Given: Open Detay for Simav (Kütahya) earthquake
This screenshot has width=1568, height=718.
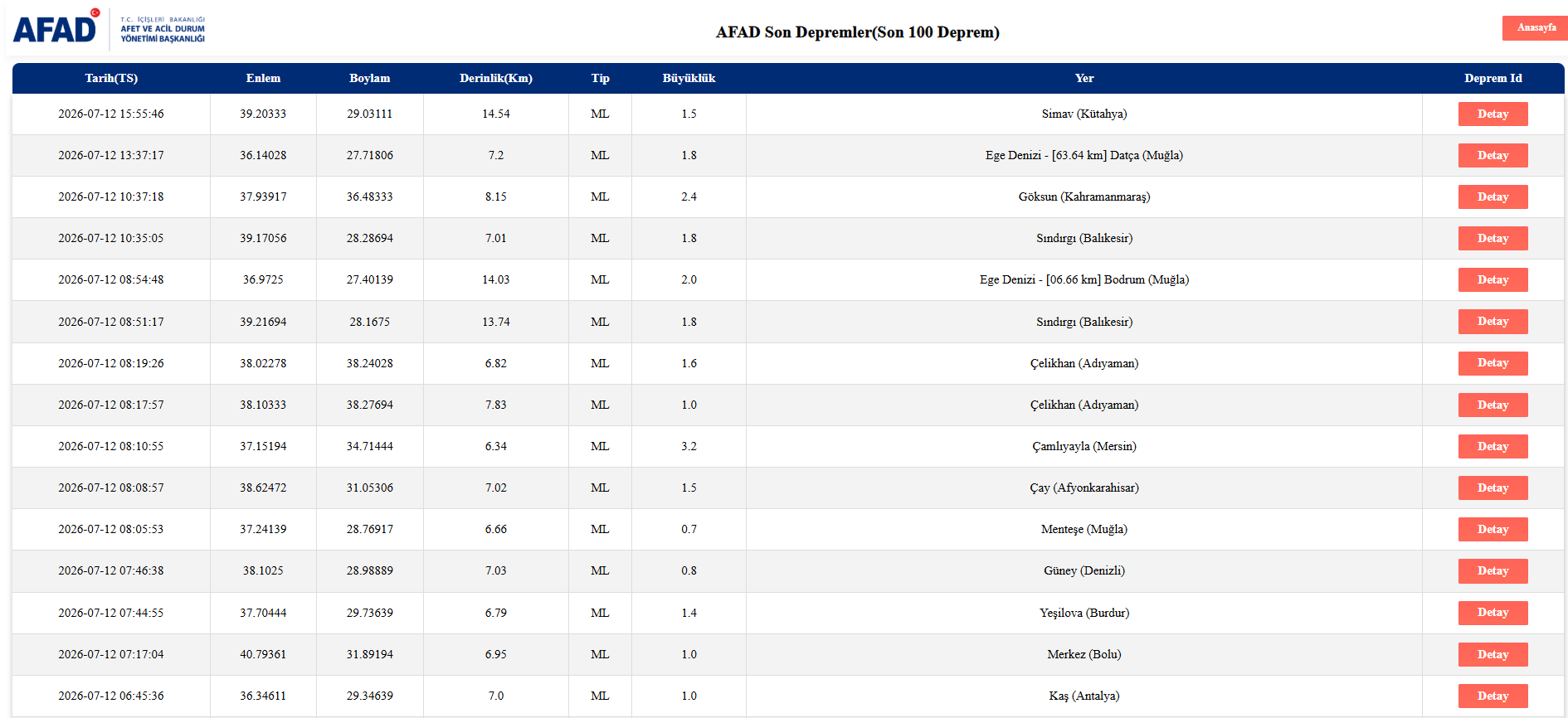Looking at the screenshot, I should [1493, 114].
